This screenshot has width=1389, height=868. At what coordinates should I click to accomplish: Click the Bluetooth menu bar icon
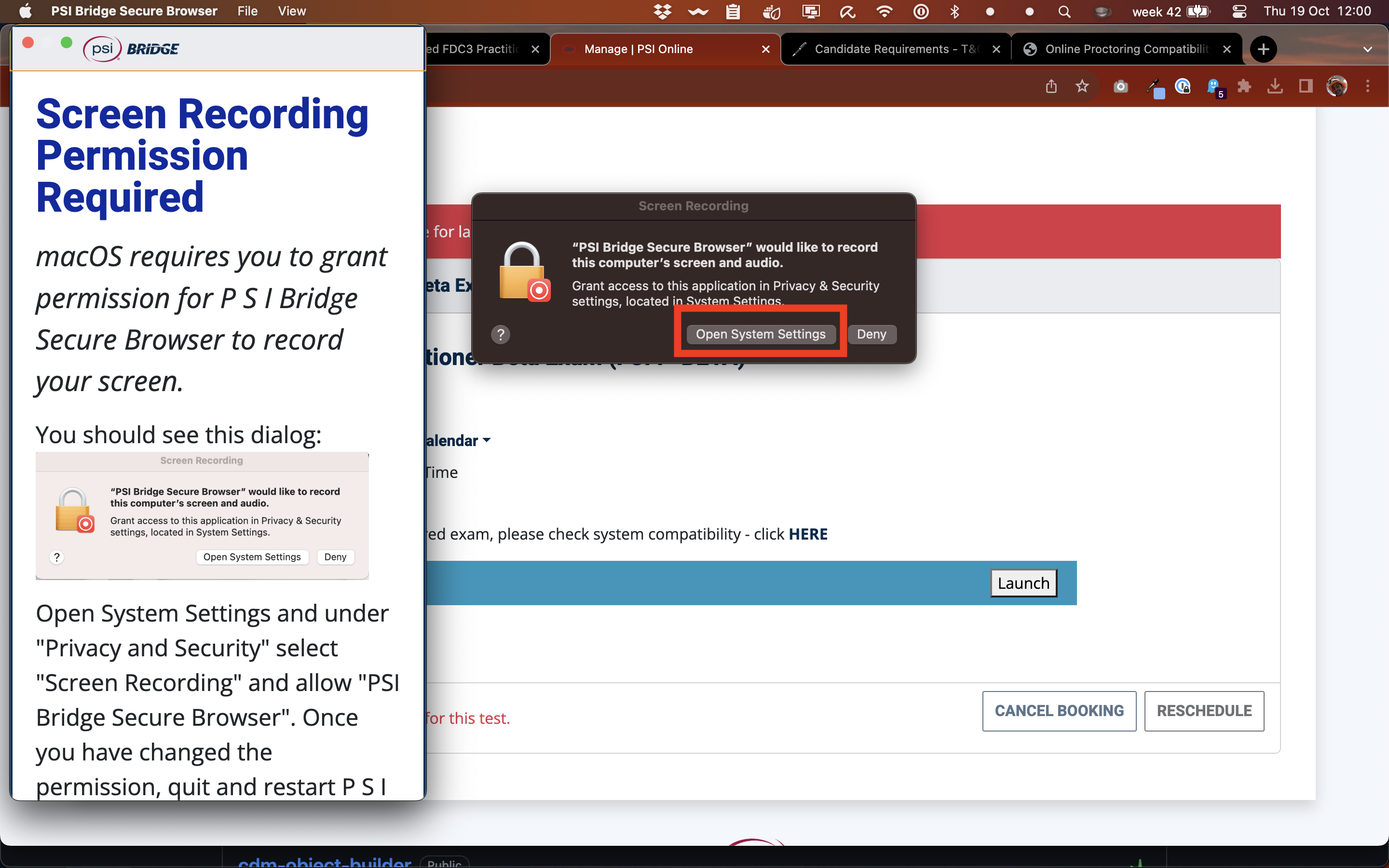coord(955,12)
